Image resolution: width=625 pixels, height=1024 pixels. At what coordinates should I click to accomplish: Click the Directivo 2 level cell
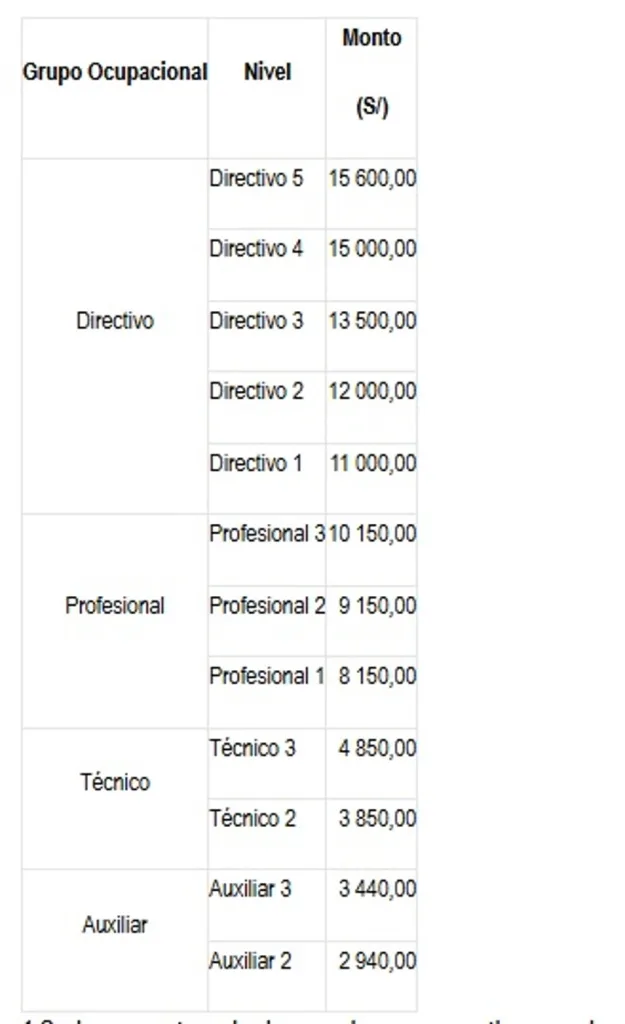[267, 407]
